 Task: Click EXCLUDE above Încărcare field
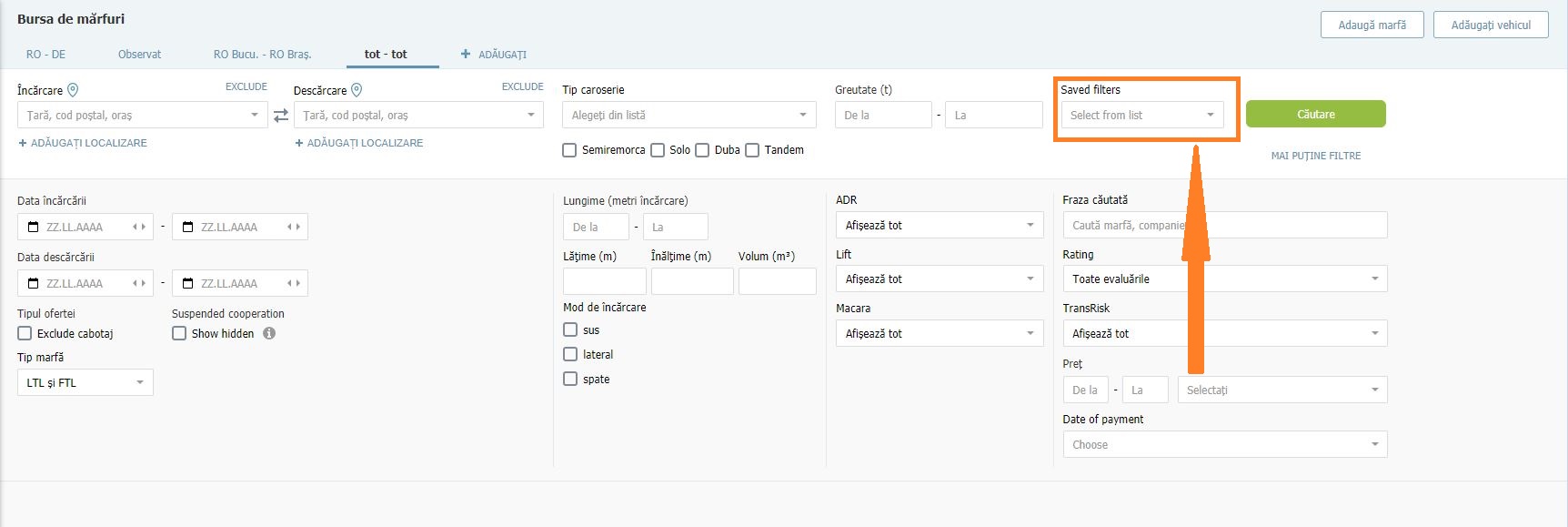pos(246,86)
